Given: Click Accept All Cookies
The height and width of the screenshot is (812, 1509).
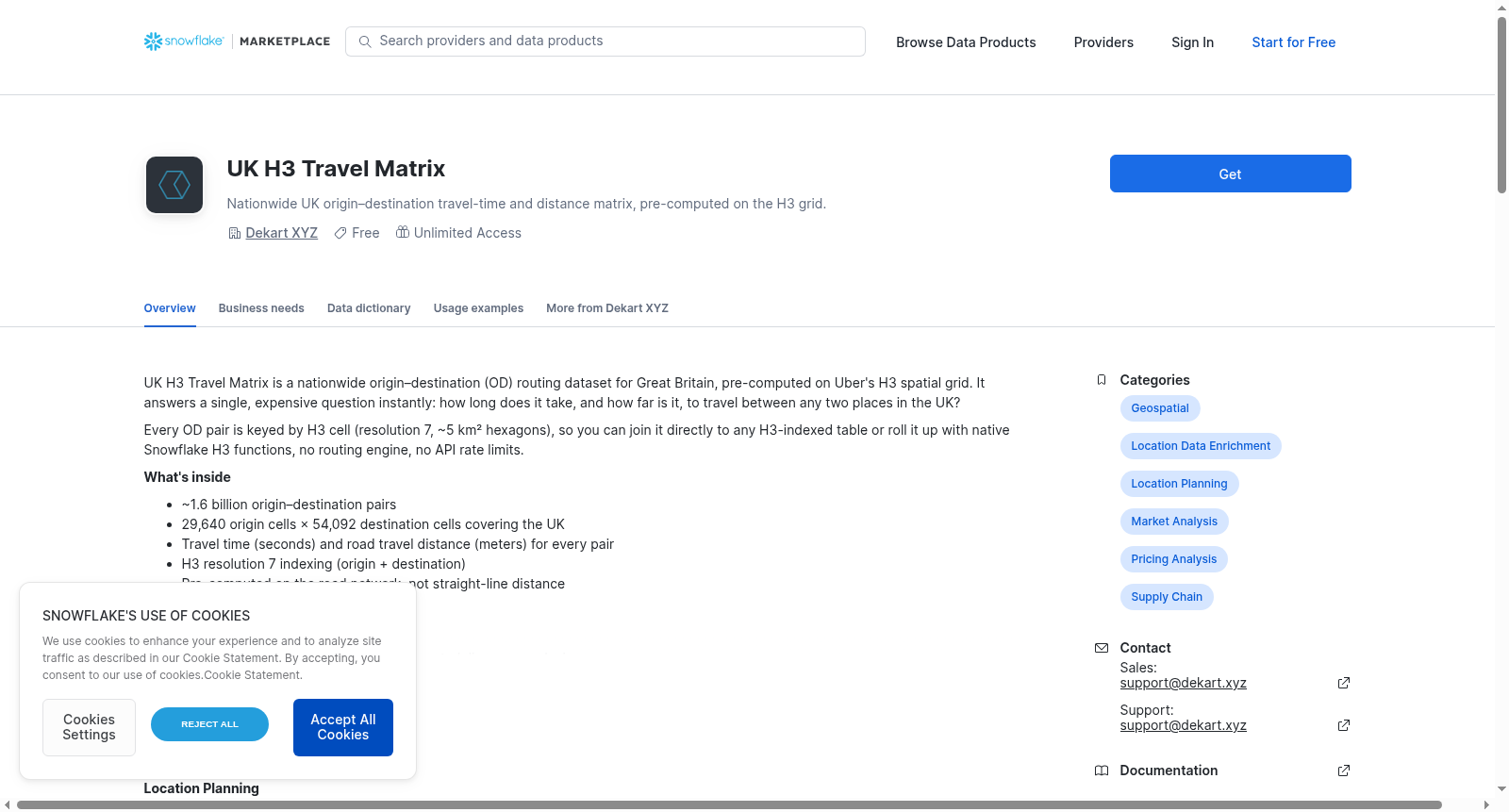Looking at the screenshot, I should tap(343, 727).
